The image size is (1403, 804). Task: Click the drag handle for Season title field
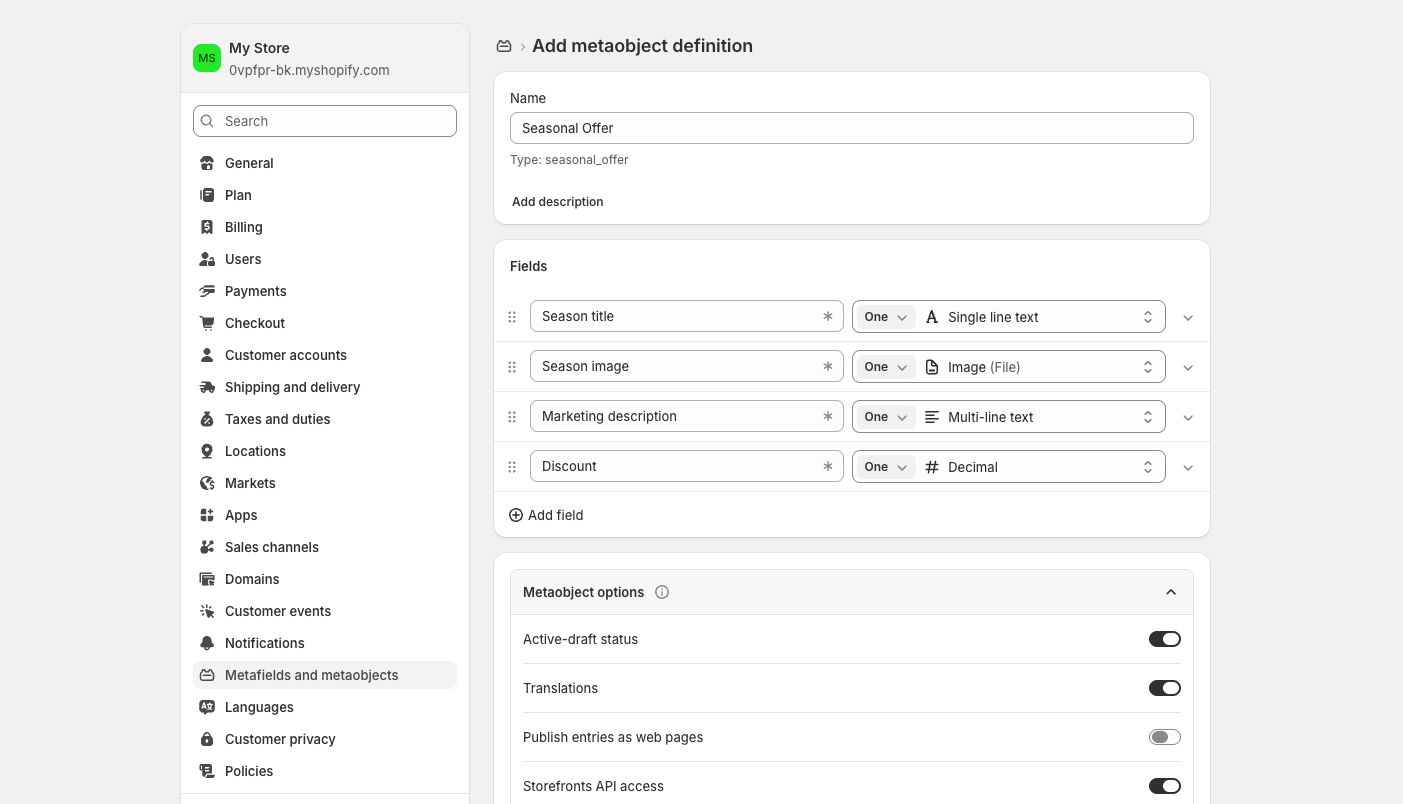pyautogui.click(x=512, y=317)
